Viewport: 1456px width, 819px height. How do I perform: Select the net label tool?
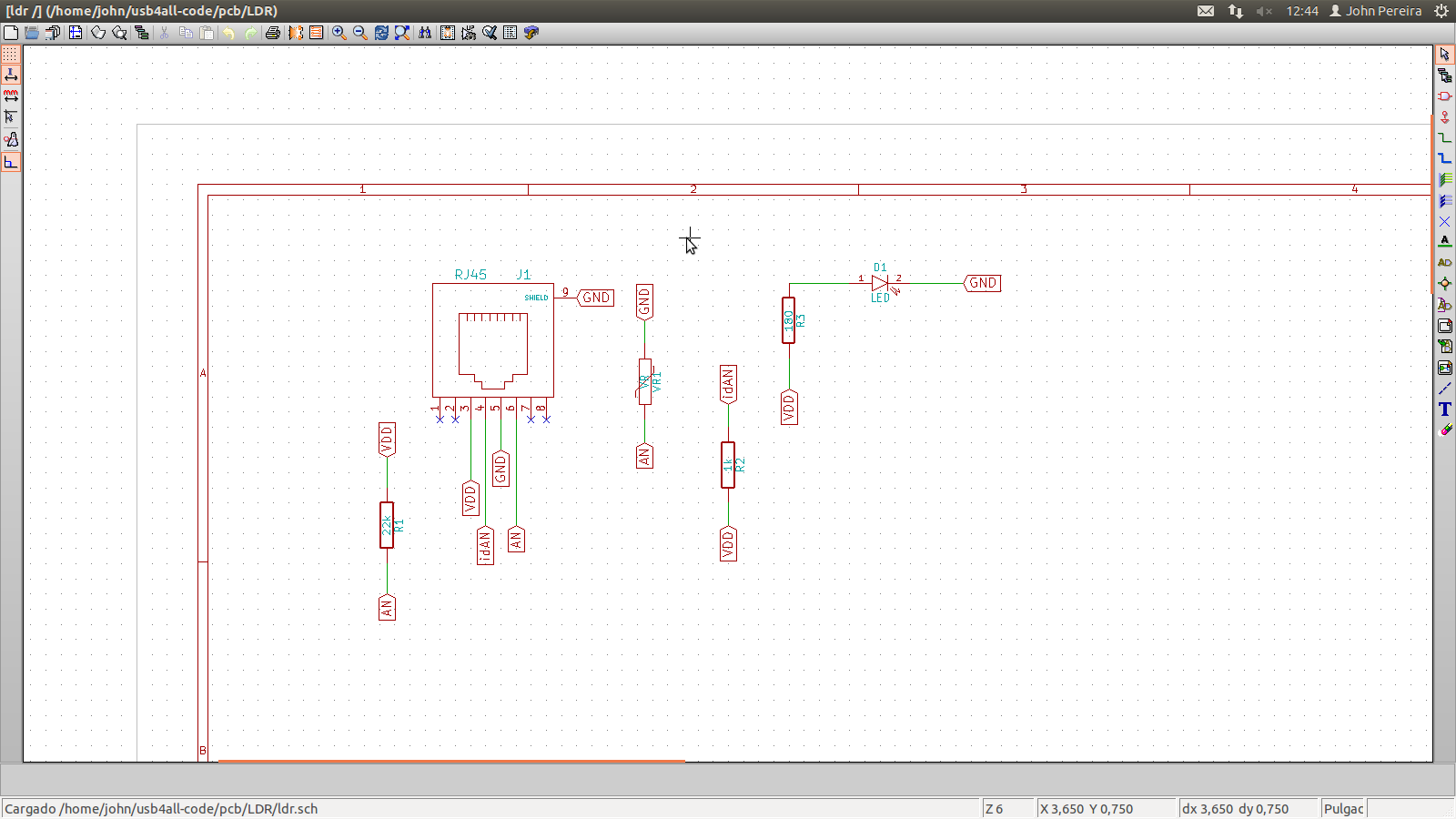(1445, 241)
